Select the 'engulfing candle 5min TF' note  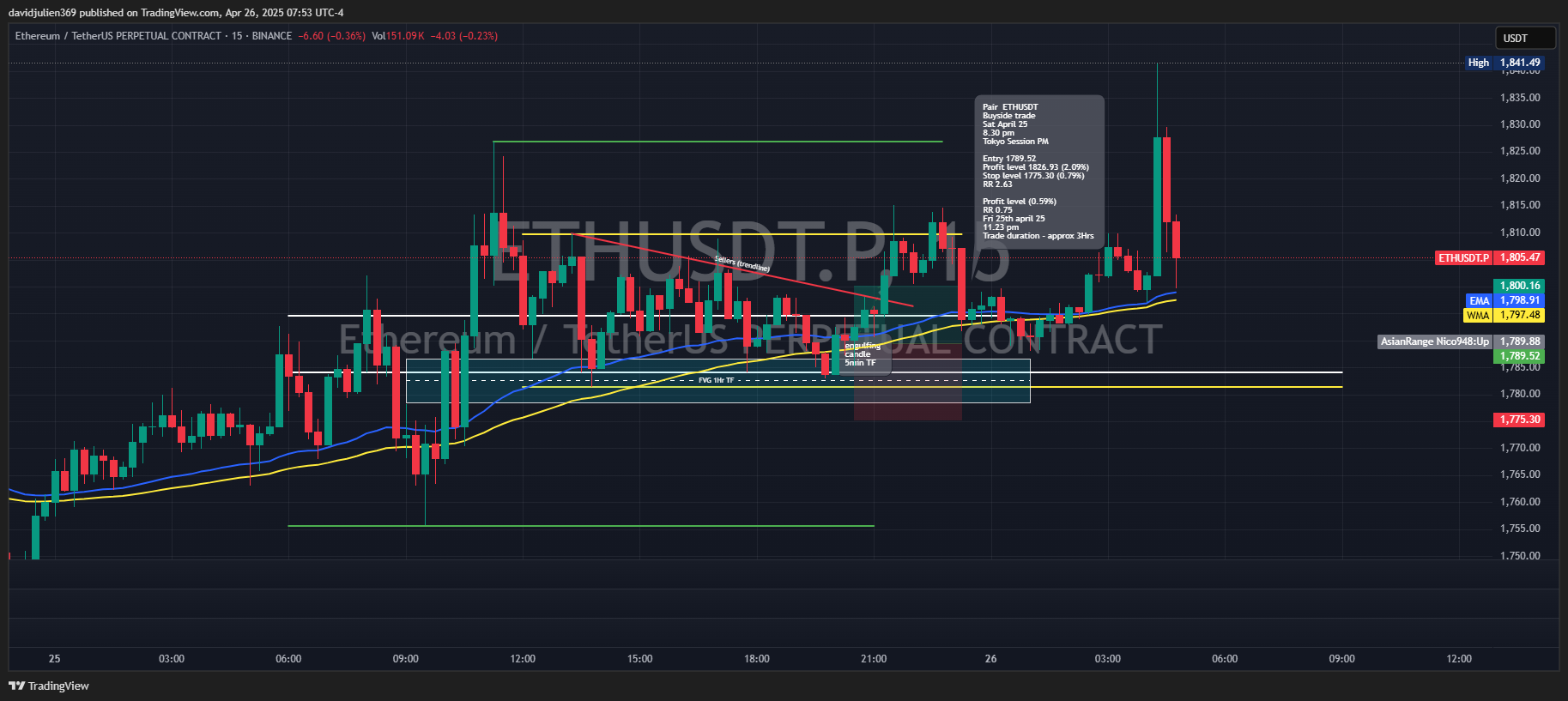(862, 354)
